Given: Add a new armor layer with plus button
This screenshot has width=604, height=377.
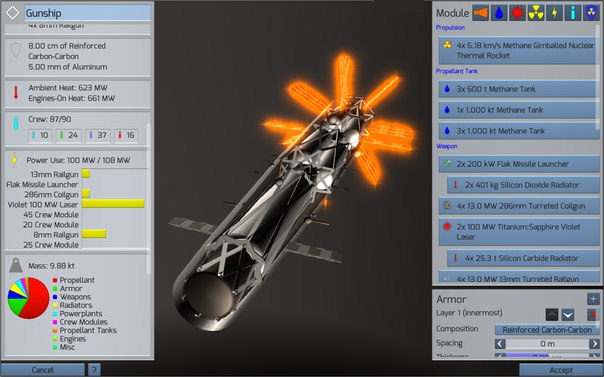Looking at the screenshot, I should pos(593,298).
